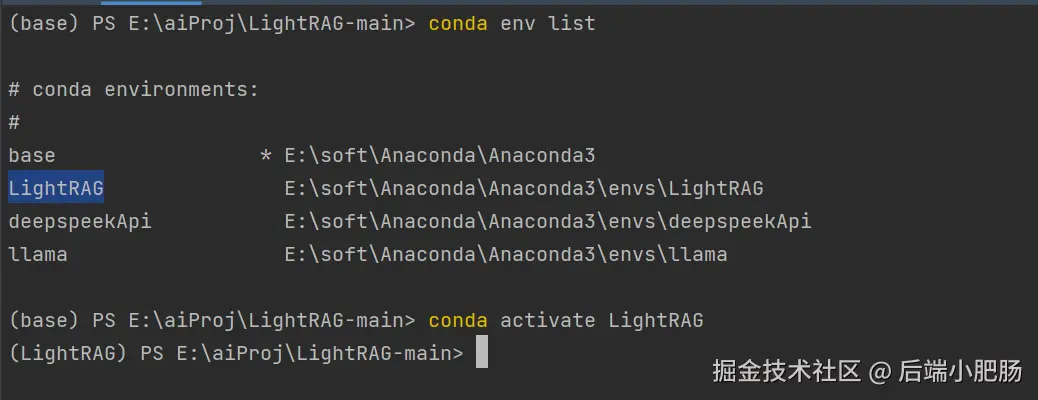This screenshot has width=1038, height=400.
Task: Click the terminal cursor block at the prompt
Action: [x=482, y=352]
